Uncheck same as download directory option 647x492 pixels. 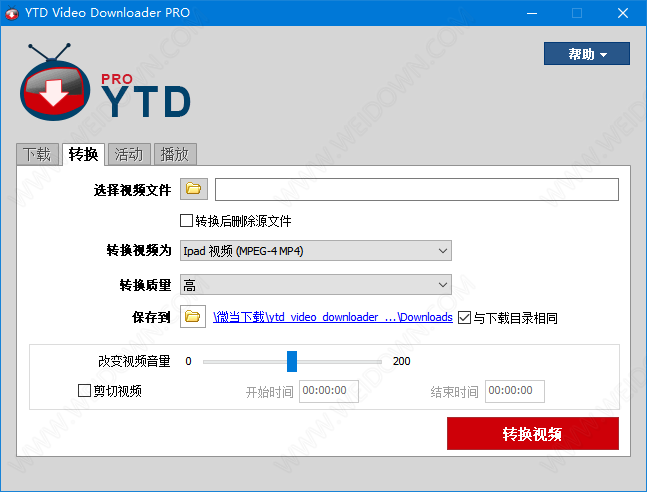(463, 318)
